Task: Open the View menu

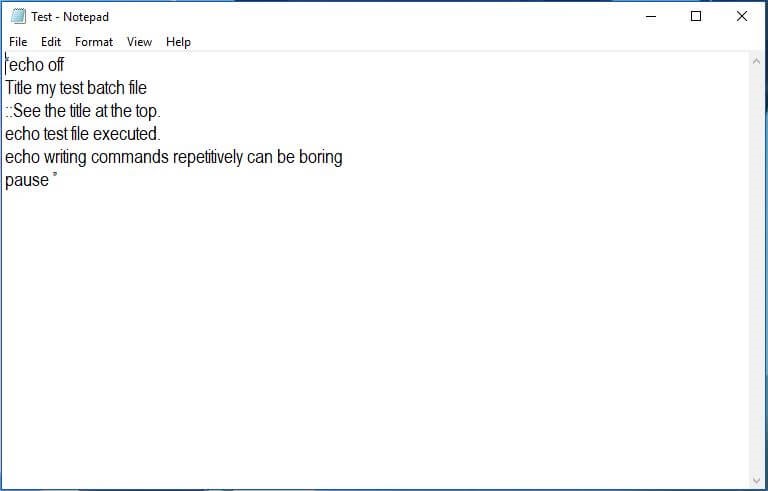Action: tap(140, 42)
